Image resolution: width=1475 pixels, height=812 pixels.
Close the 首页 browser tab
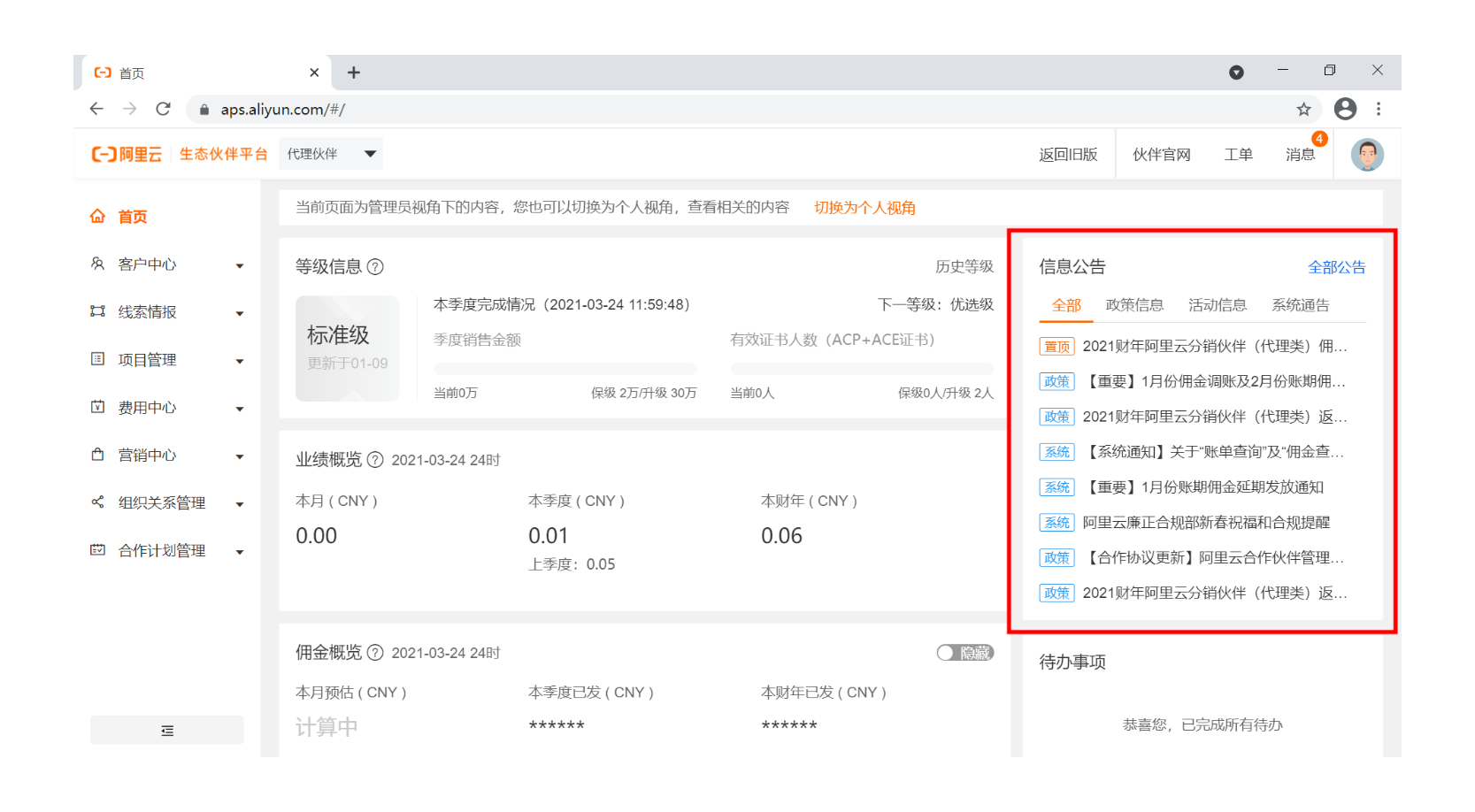[x=314, y=73]
